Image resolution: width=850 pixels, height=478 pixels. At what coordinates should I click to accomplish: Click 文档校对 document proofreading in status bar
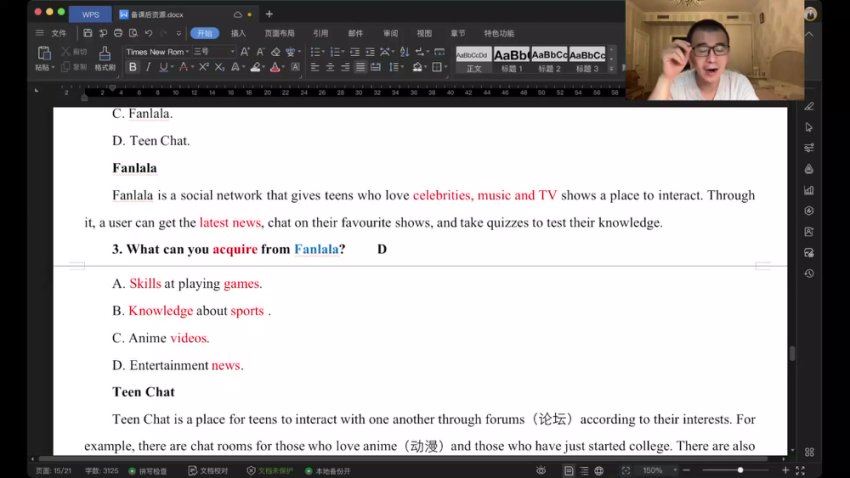208,471
